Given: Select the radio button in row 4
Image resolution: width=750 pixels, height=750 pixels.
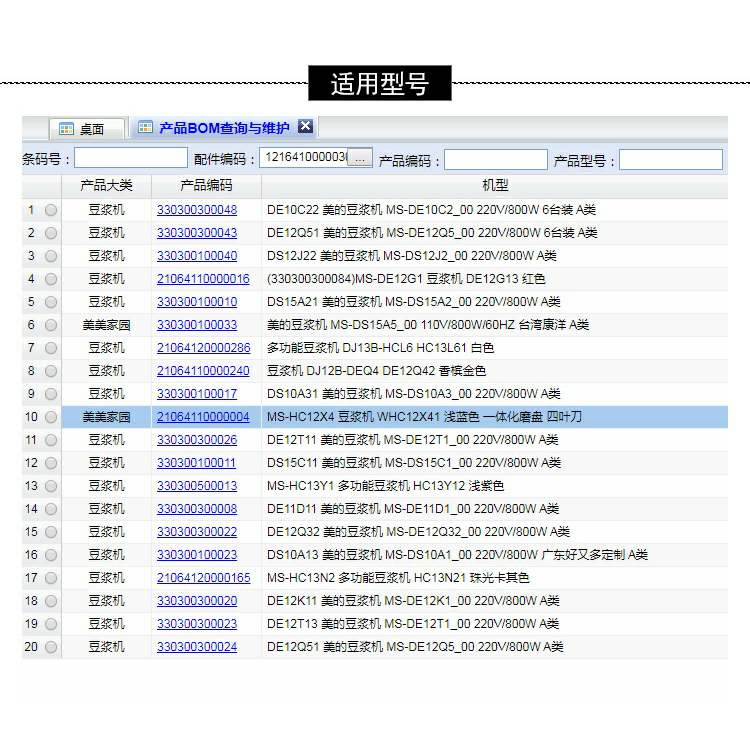Looking at the screenshot, I should [x=51, y=279].
